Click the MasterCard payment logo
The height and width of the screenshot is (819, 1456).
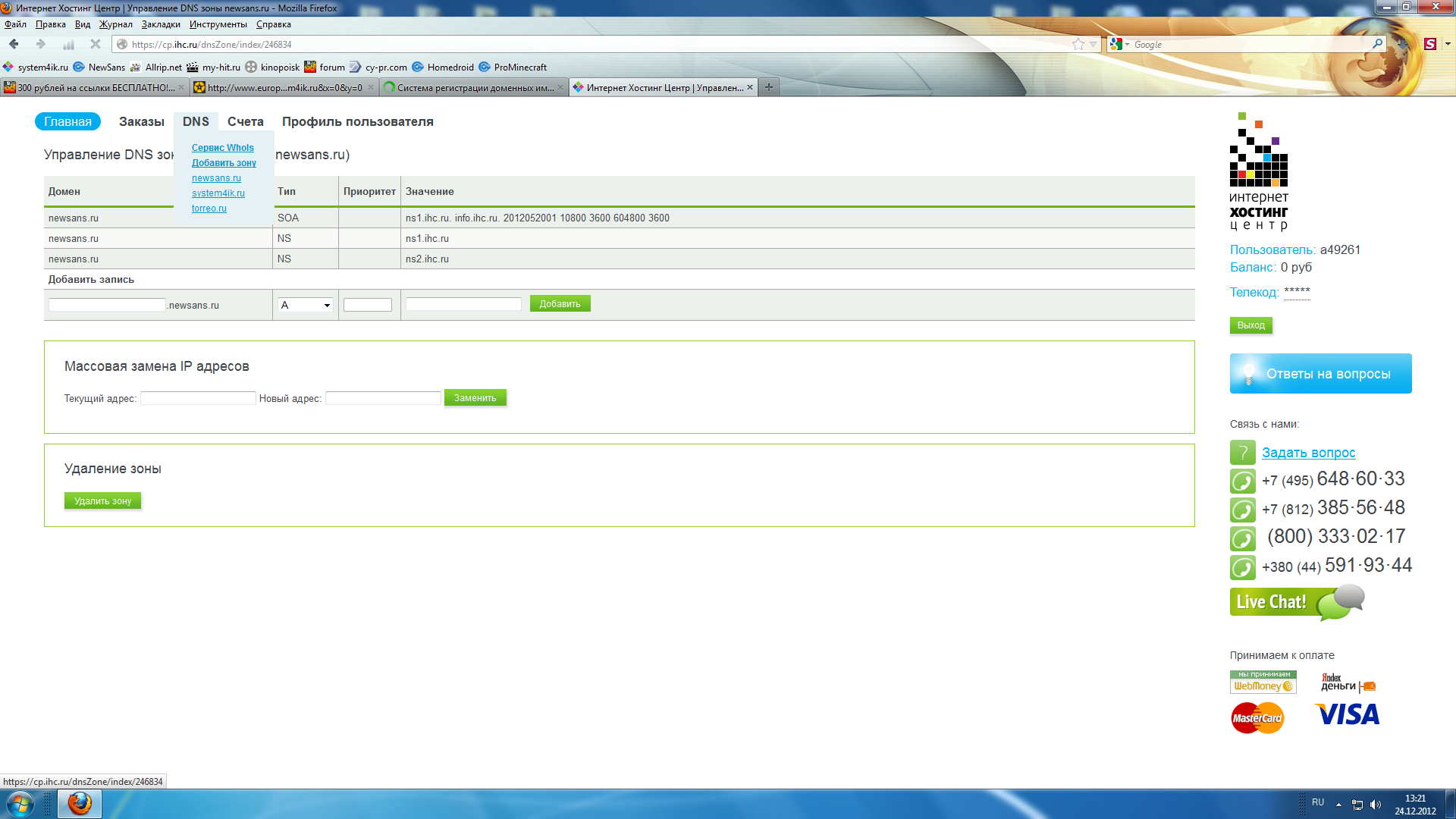[x=1257, y=717]
